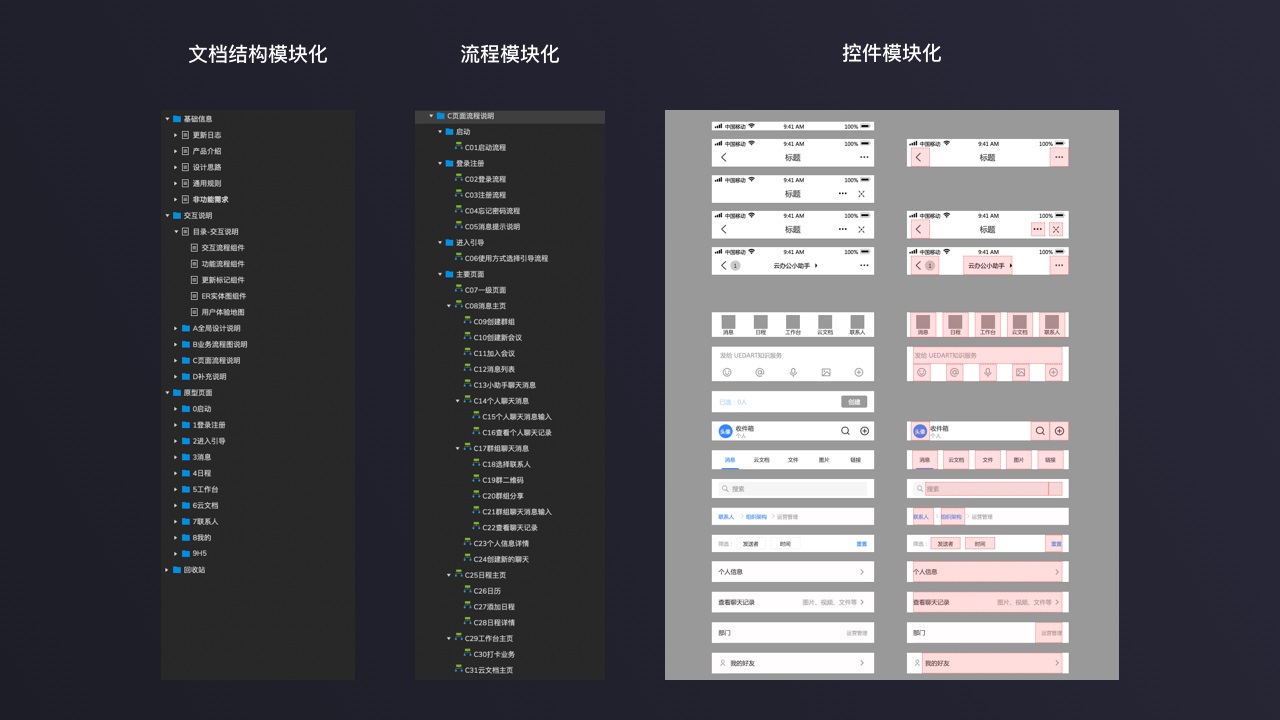Collapse the 基础信息 folder arrow
The height and width of the screenshot is (720, 1280).
point(167,119)
